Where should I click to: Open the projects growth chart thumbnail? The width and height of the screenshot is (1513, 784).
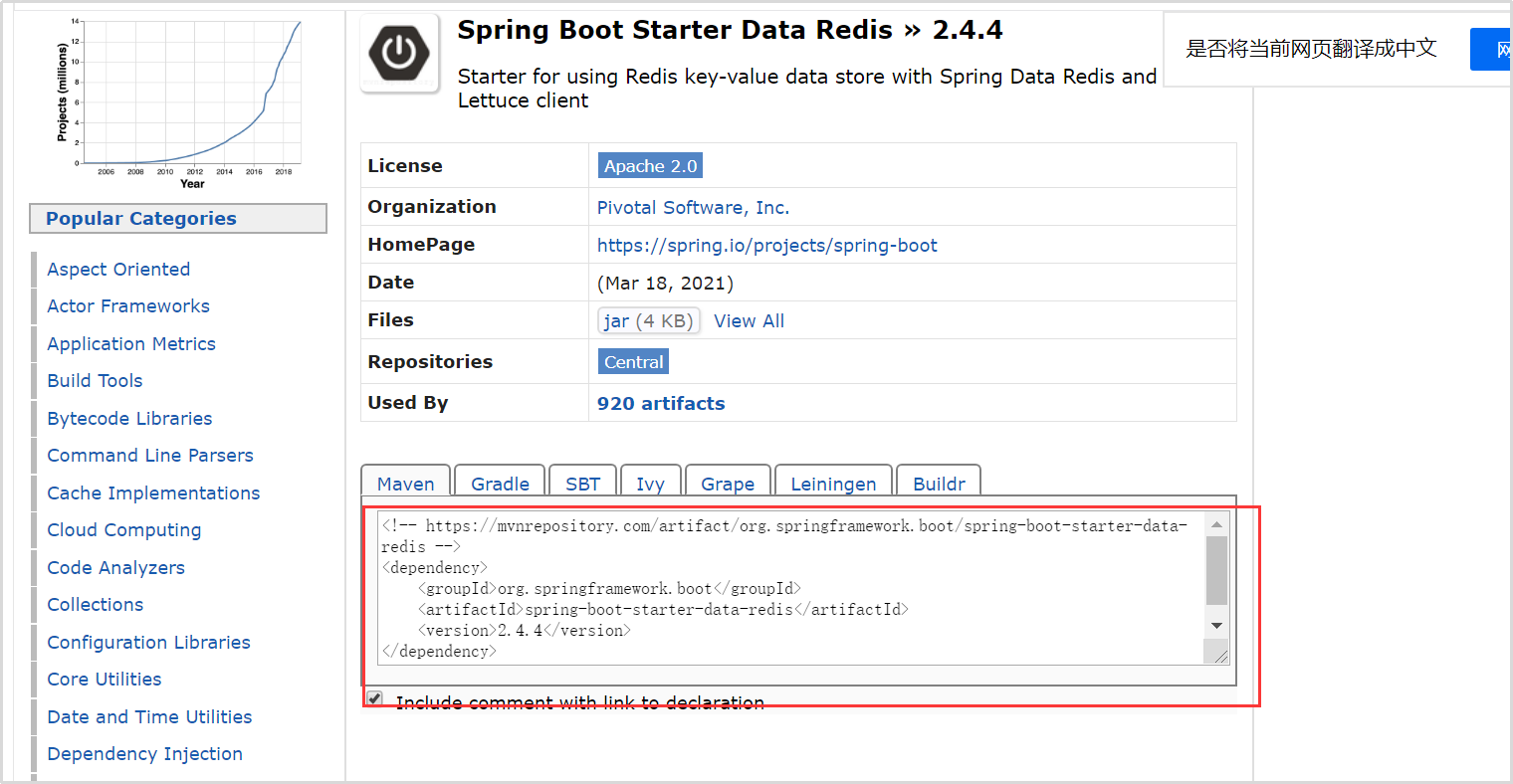click(179, 102)
